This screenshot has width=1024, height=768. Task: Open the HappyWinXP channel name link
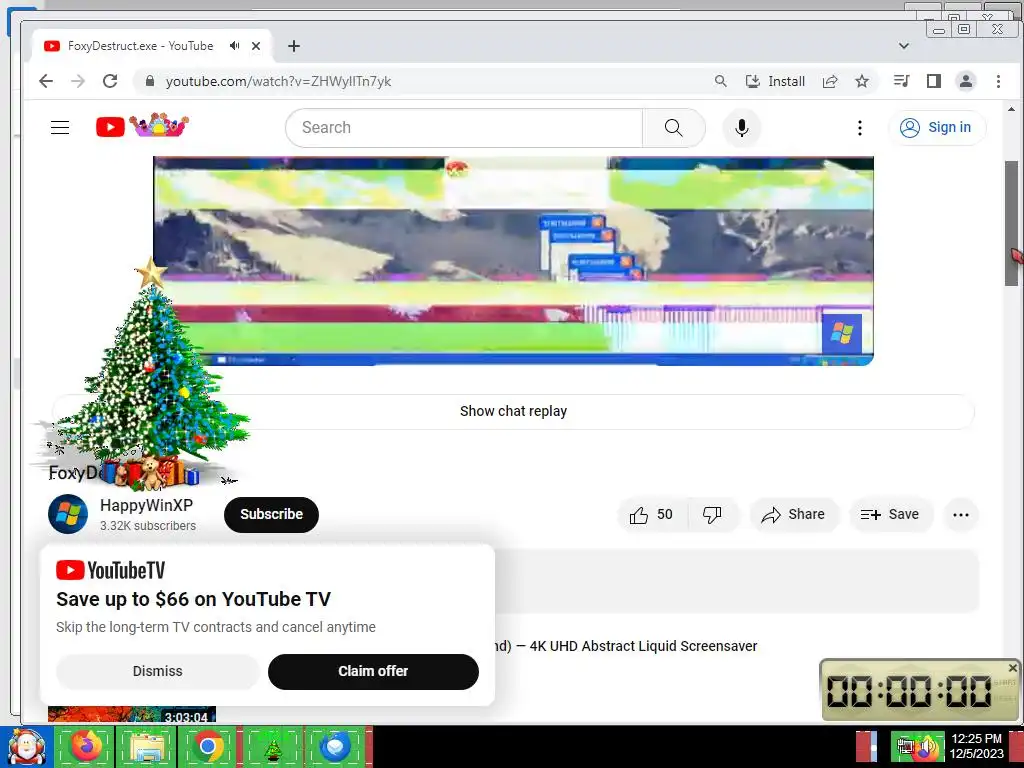point(146,505)
